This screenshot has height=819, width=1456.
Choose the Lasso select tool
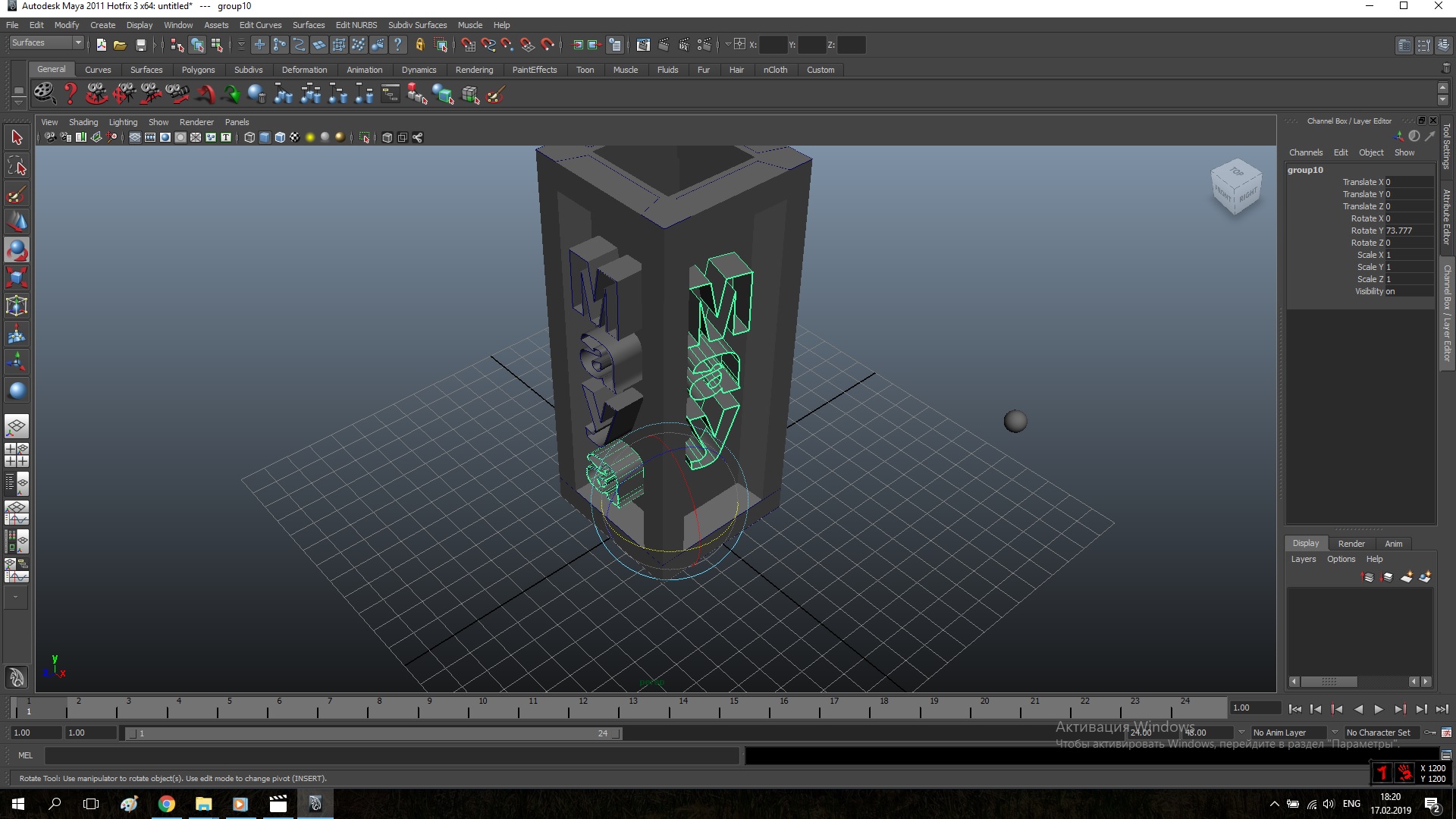(17, 166)
